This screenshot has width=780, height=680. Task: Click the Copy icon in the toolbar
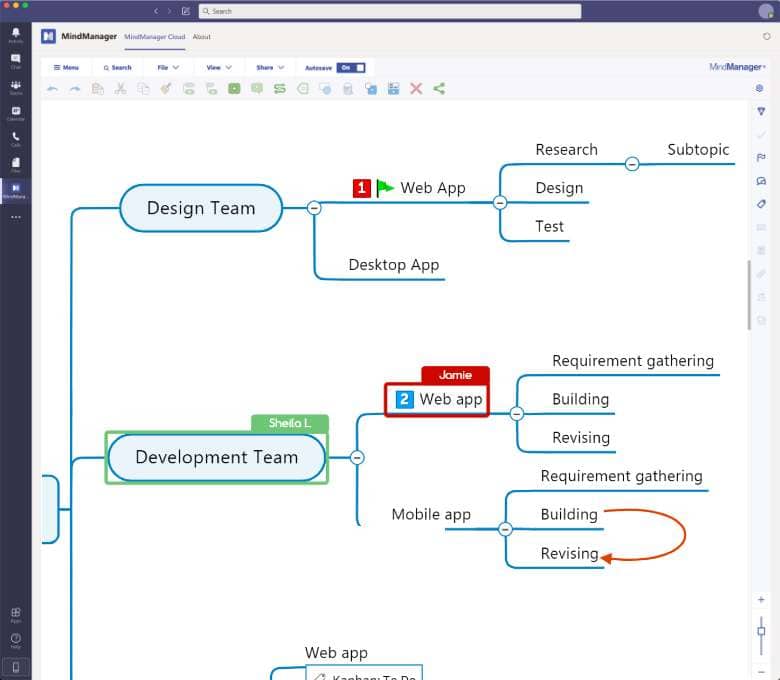coord(143,89)
